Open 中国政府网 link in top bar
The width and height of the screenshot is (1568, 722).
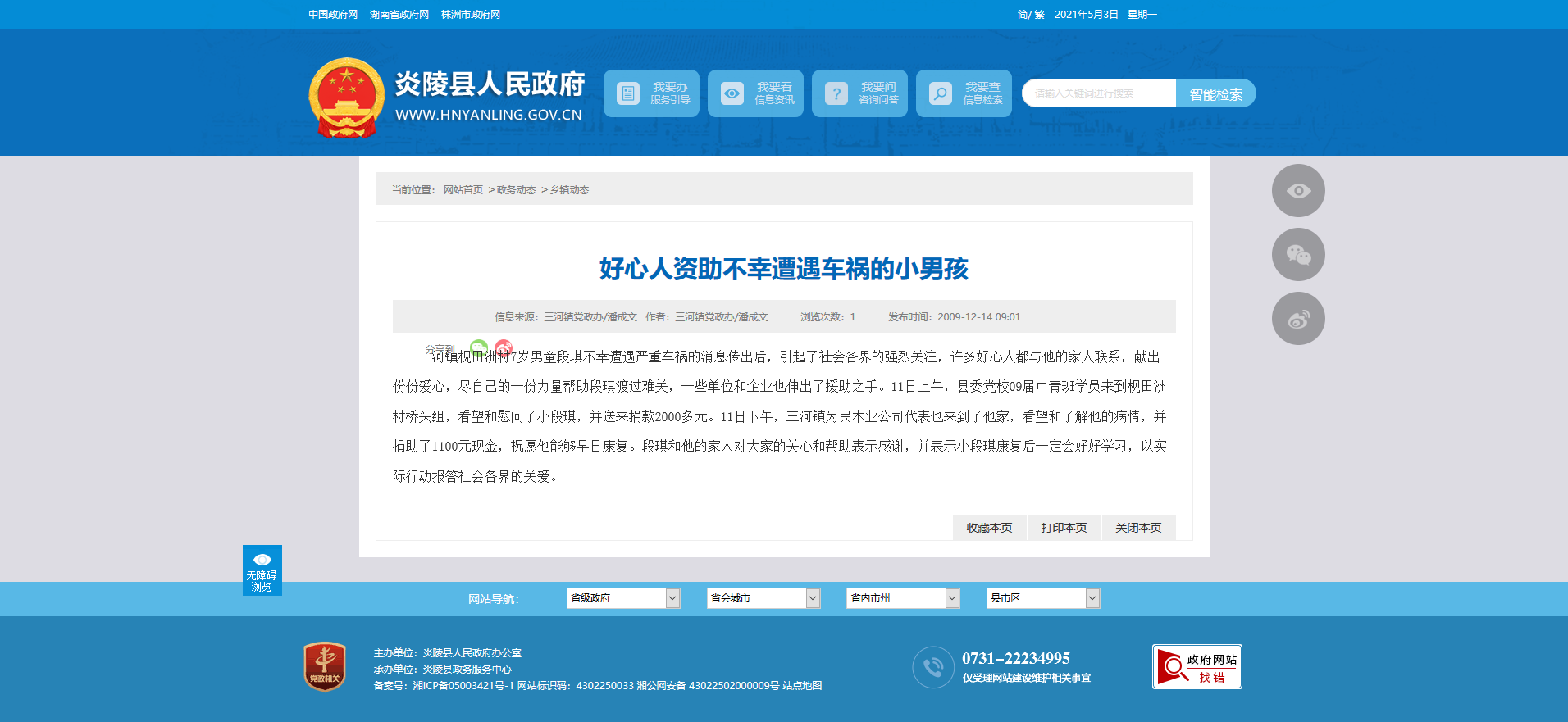click(x=333, y=15)
